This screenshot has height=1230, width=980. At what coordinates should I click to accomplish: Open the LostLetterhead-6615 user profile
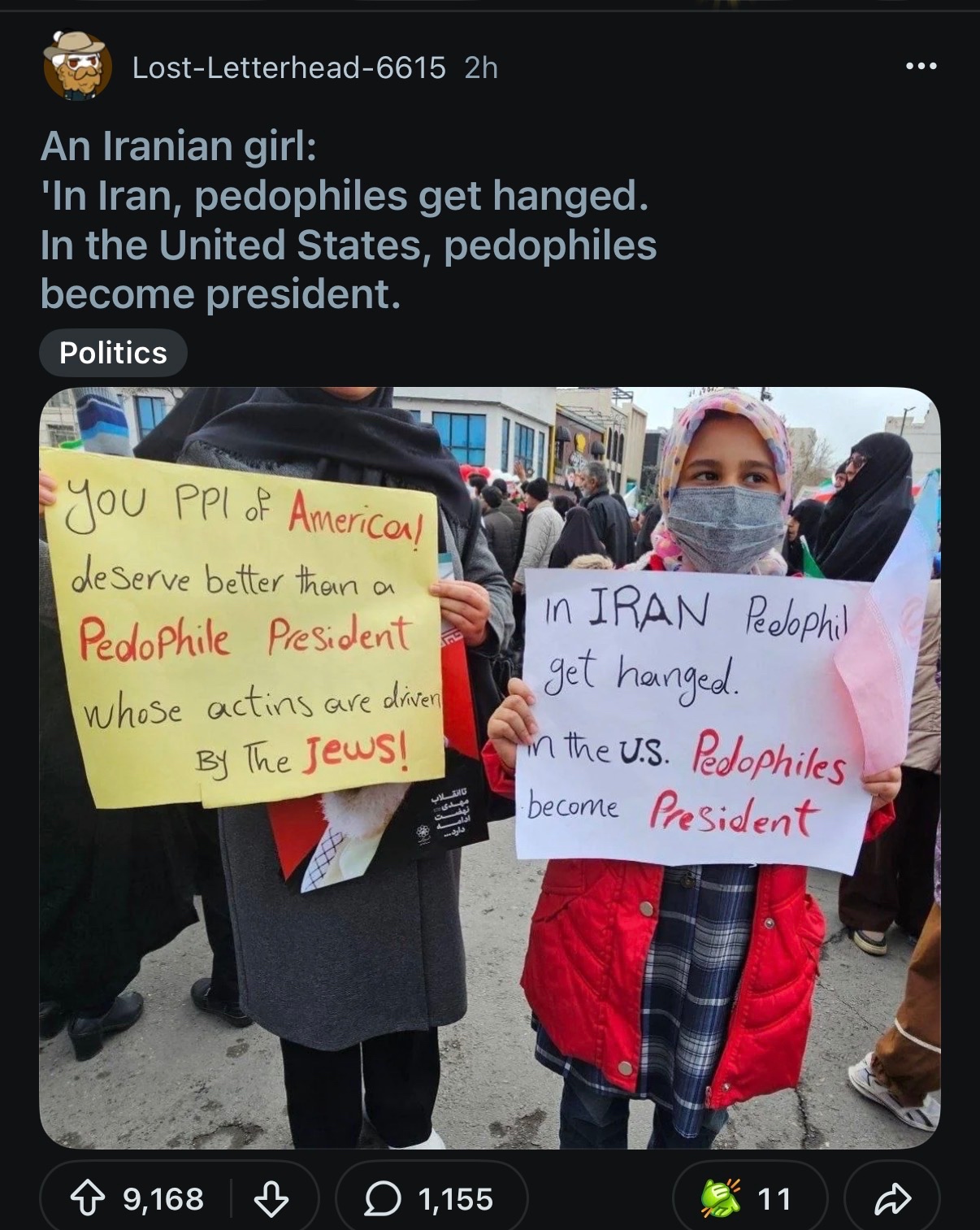click(x=288, y=67)
